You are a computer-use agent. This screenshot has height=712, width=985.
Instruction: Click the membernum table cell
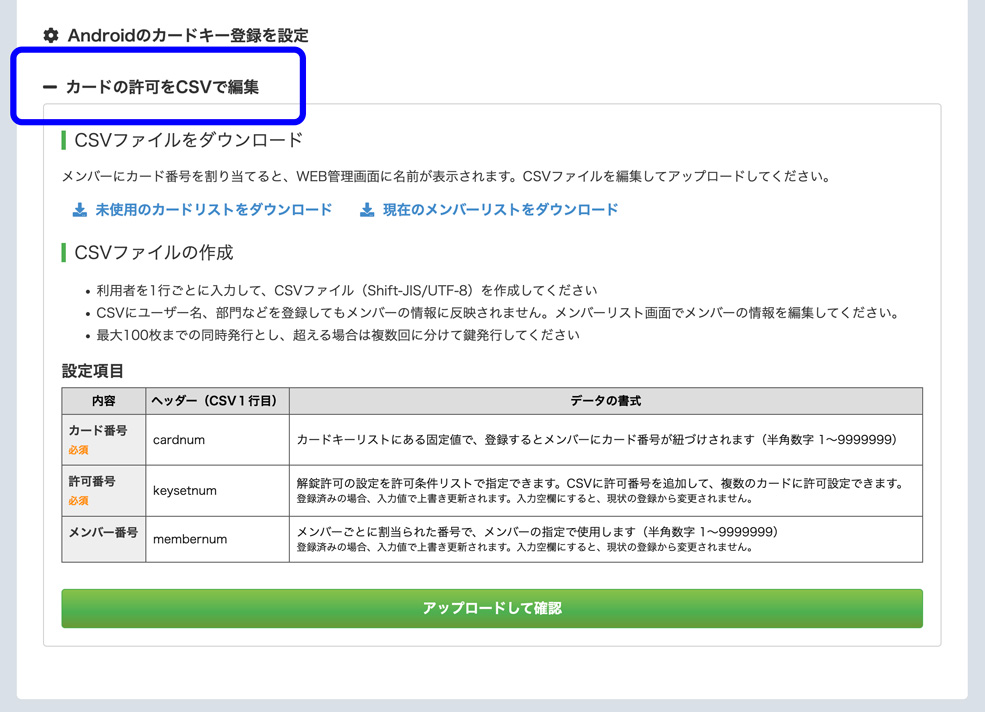[x=189, y=539]
